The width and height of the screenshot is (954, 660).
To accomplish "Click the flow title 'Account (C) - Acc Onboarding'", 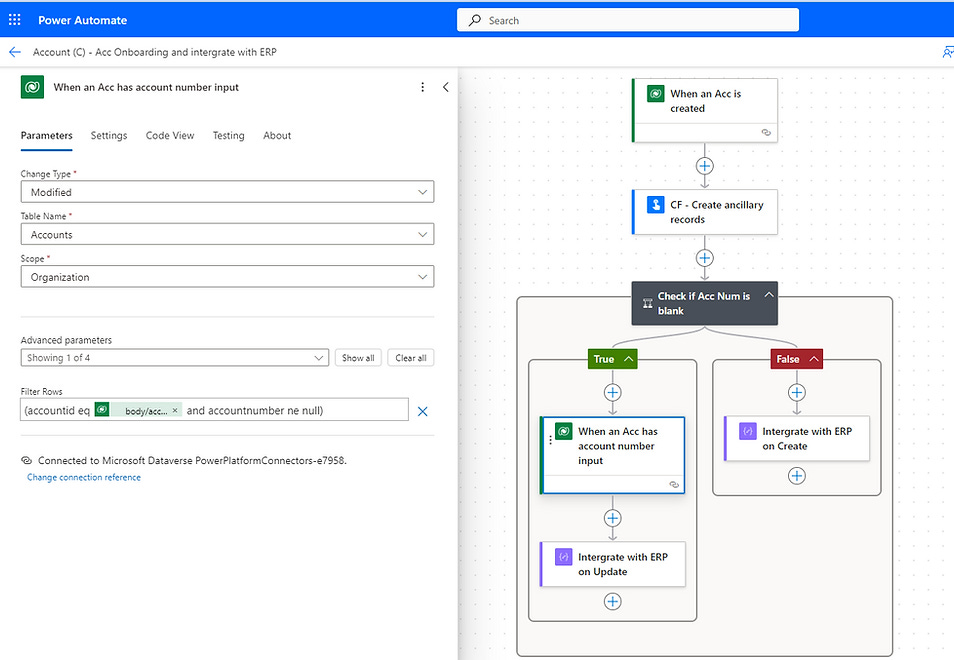I will 155,52.
